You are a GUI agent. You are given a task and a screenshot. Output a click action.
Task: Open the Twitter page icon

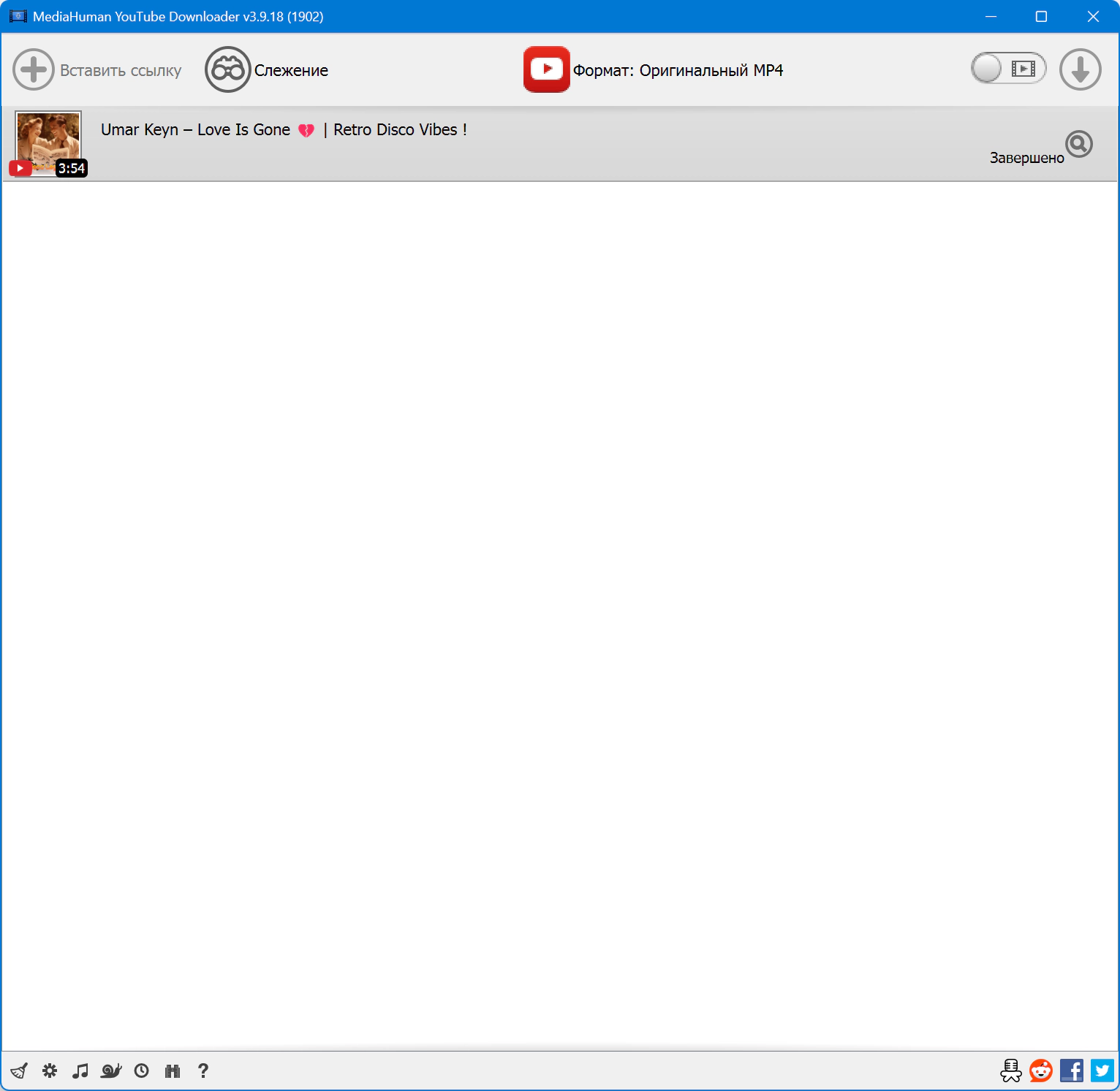[1102, 1071]
